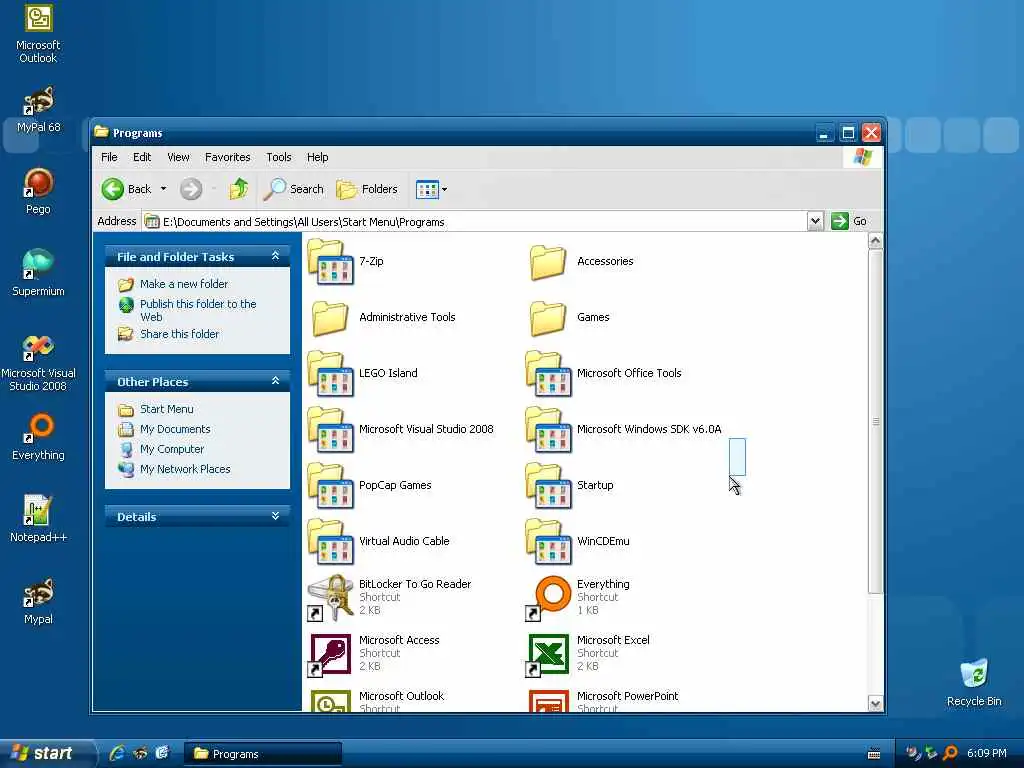Go to My Network Places link
The image size is (1024, 768).
pos(185,470)
